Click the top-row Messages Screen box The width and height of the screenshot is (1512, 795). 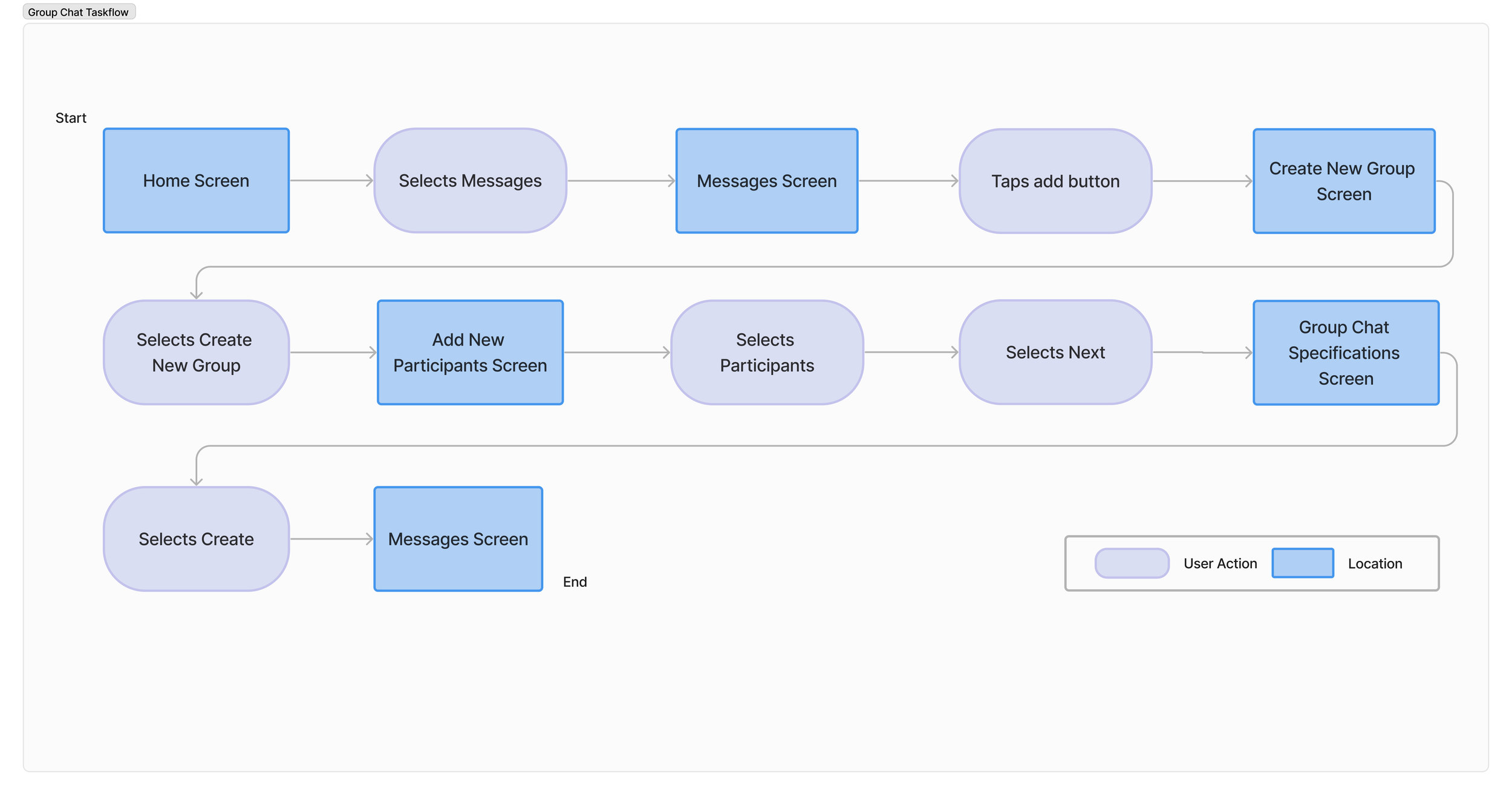(766, 181)
